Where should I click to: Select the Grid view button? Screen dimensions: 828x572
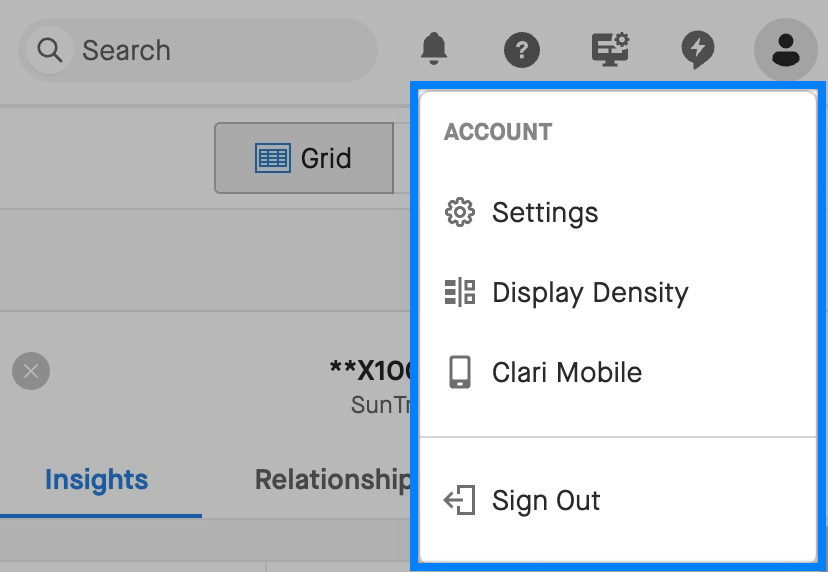(304, 158)
